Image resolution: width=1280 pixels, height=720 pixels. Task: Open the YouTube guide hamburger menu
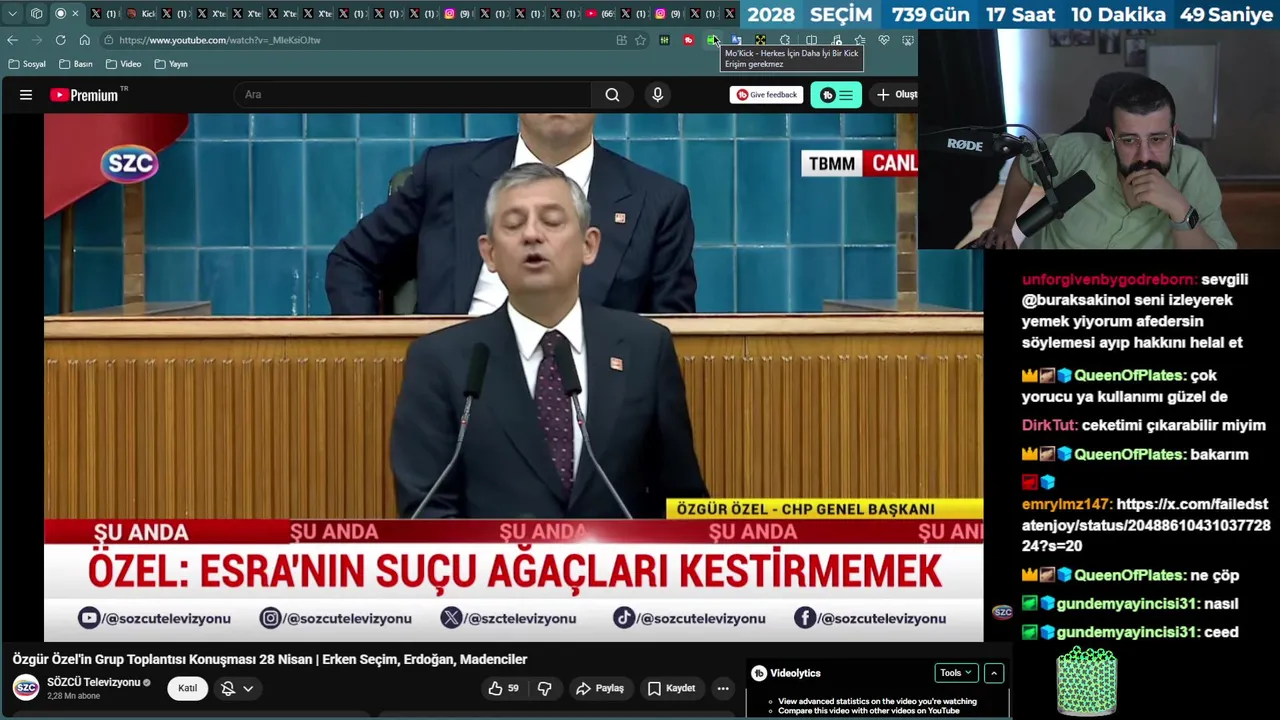pos(26,95)
